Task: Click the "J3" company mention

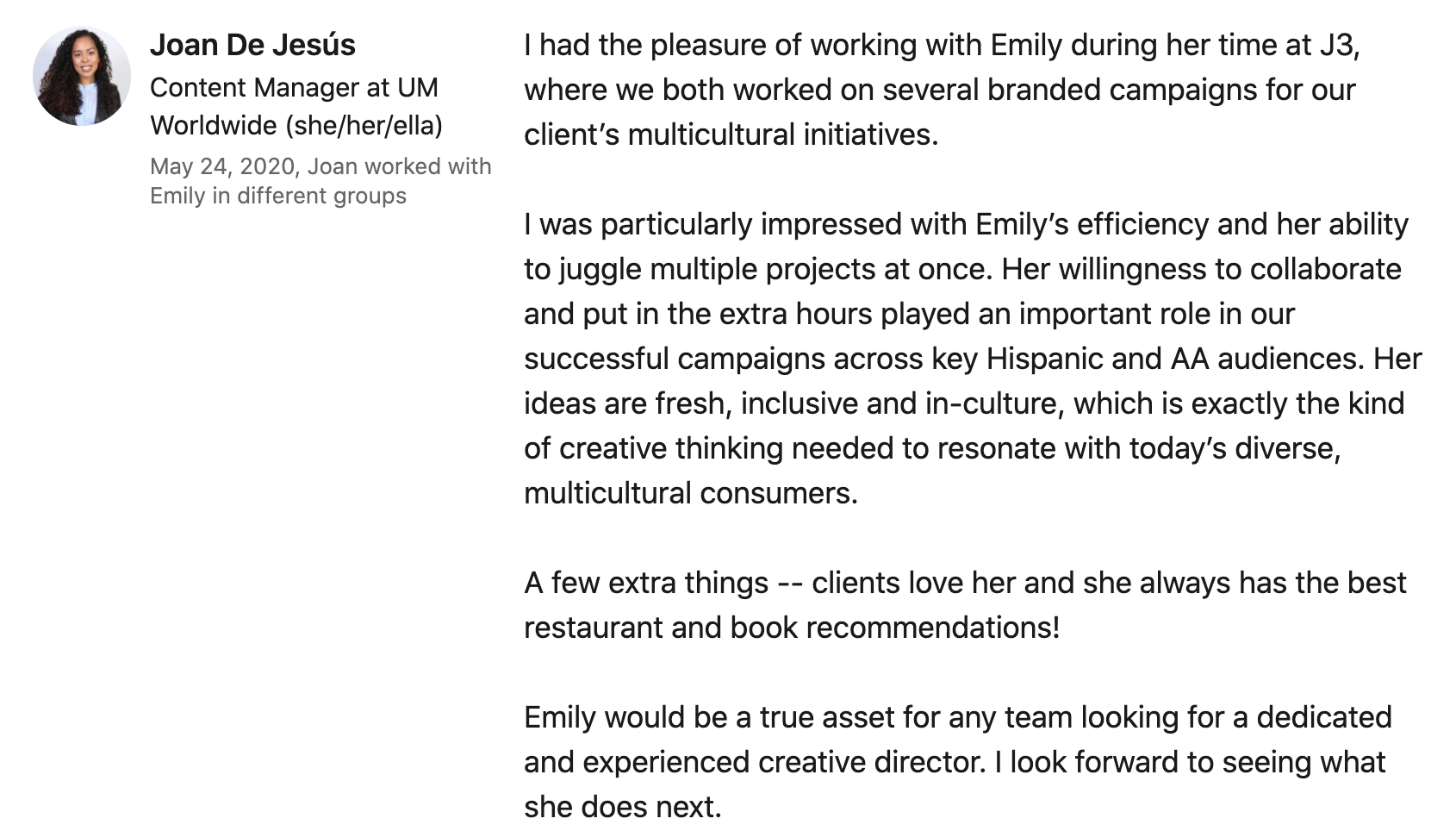Action: 1336,45
